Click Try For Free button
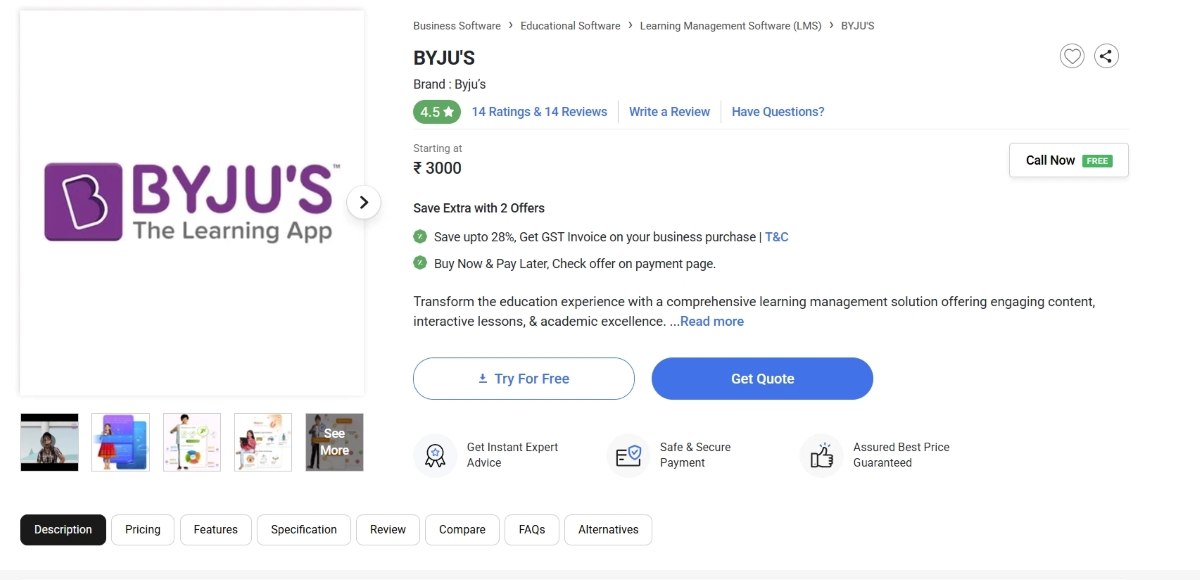Image resolution: width=1200 pixels, height=580 pixels. pos(524,379)
